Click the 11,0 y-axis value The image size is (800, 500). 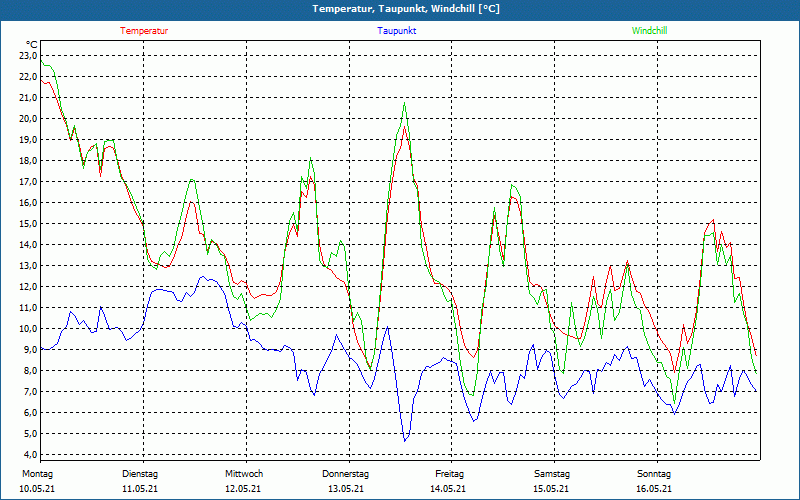(28, 308)
